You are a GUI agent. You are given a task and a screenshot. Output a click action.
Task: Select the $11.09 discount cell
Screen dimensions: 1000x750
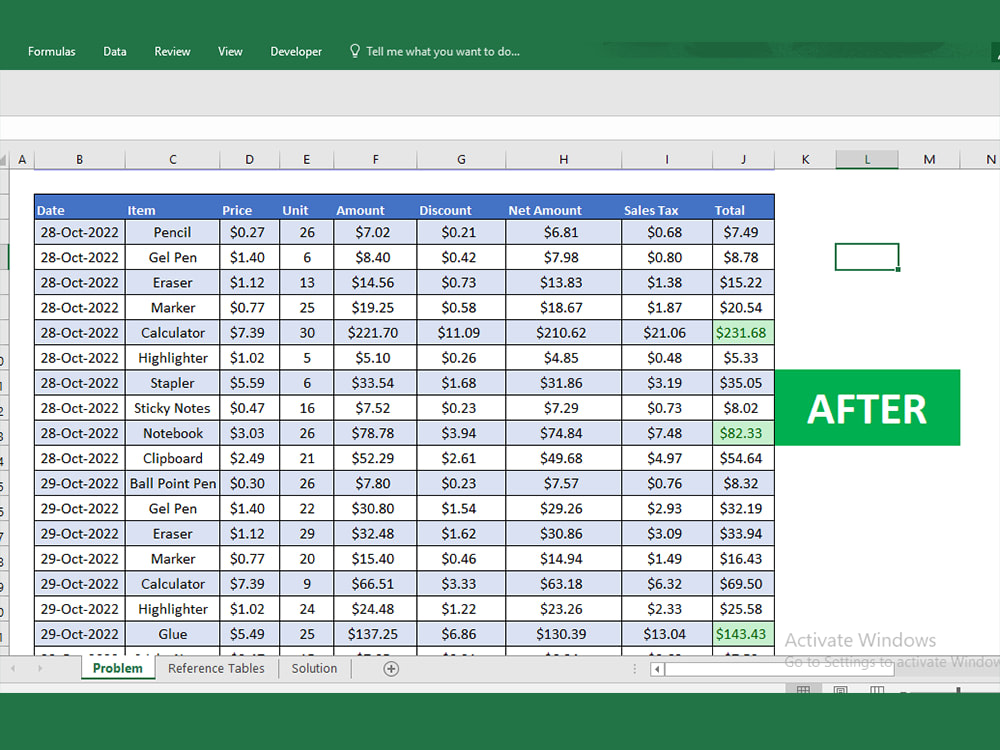461,333
